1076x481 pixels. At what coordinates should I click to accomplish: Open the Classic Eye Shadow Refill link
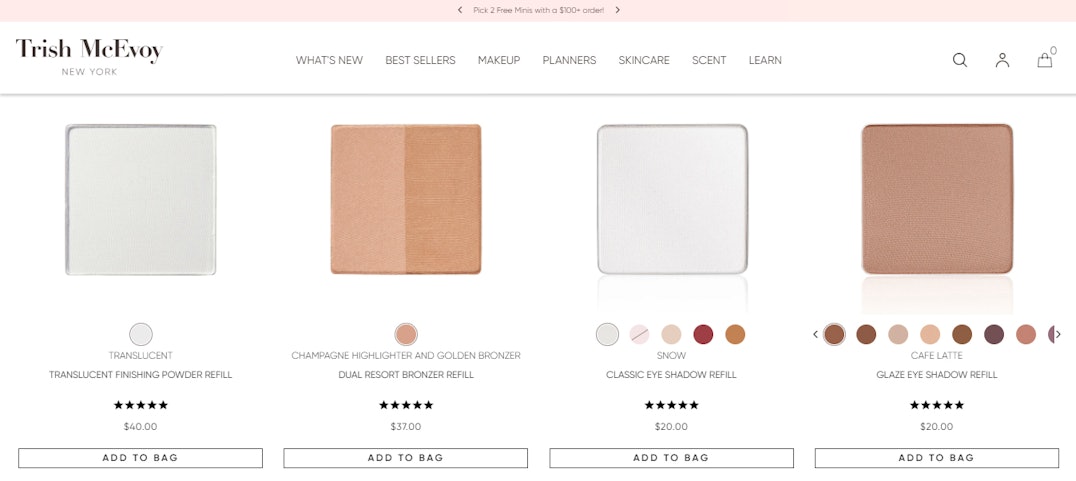(671, 375)
